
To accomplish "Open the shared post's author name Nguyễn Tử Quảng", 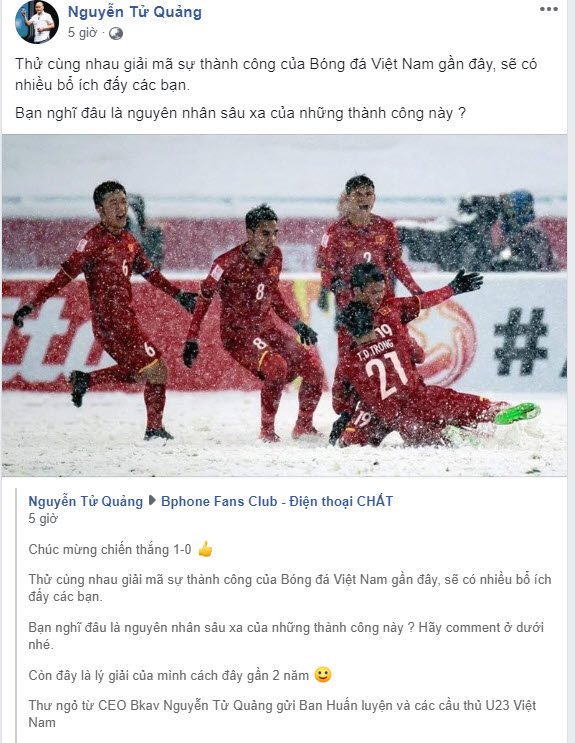I will pos(85,501).
